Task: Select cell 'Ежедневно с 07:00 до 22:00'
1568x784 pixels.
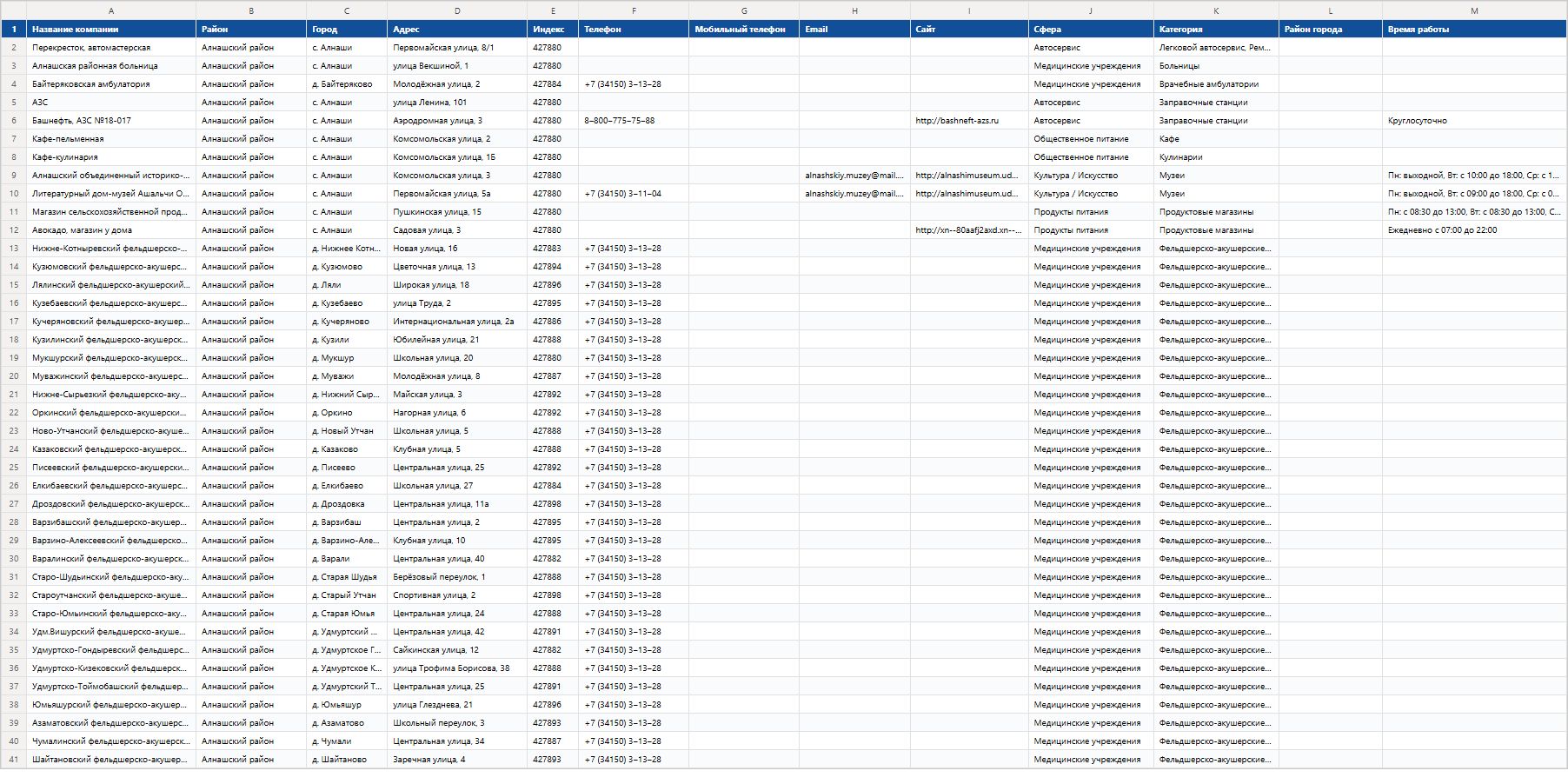Action: 1475,230
